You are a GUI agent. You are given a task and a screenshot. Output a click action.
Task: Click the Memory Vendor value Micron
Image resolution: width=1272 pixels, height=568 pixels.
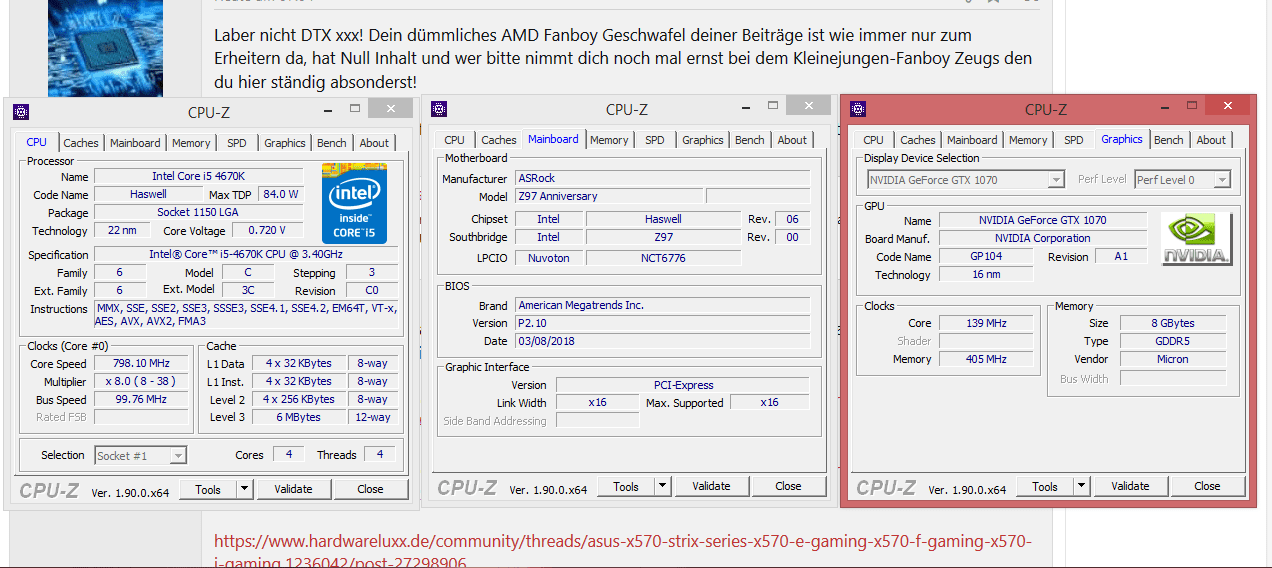(1173, 359)
